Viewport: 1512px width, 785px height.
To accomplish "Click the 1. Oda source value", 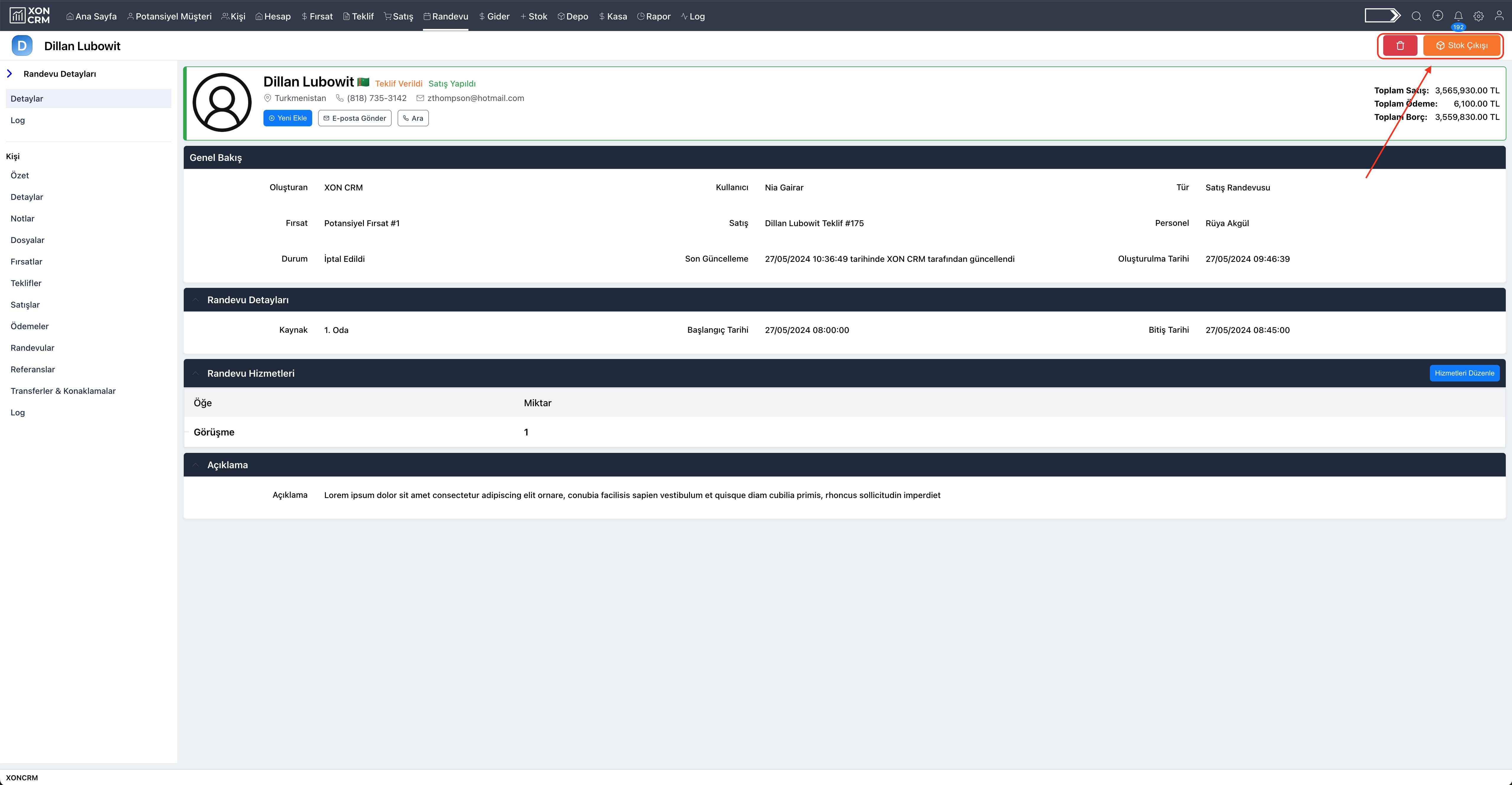I will click(x=336, y=330).
